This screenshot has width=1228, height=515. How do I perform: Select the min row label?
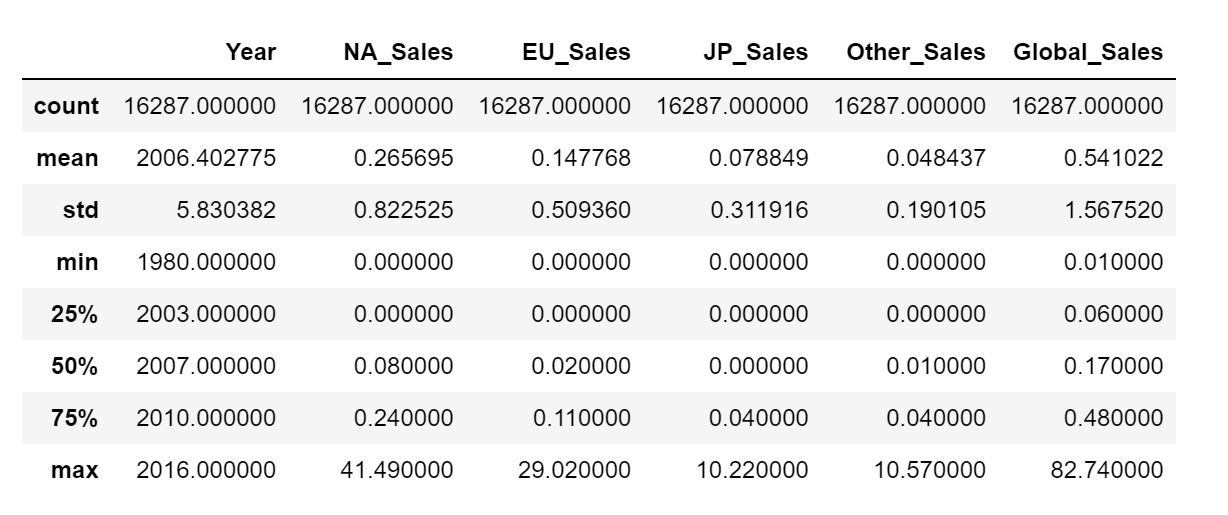pos(78,262)
